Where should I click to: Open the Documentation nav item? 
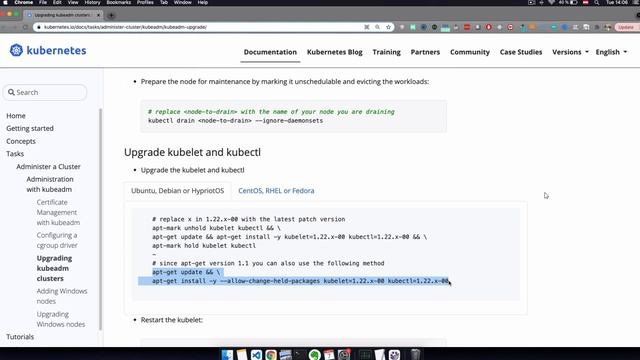coord(270,52)
